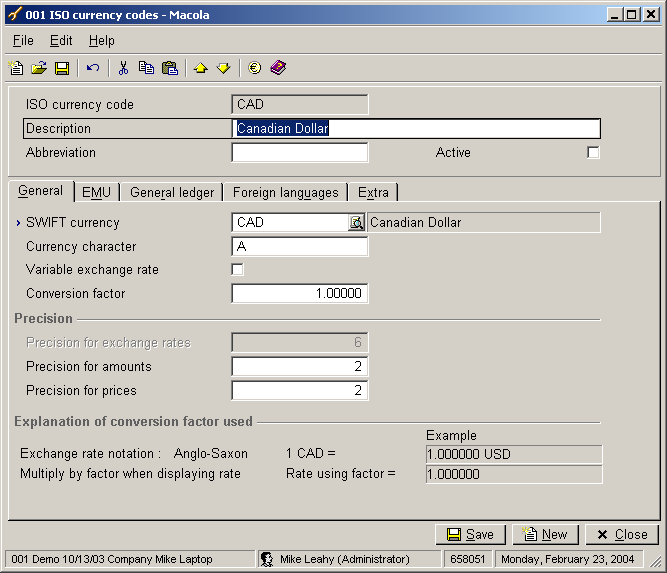Switch to the Extra tab

coord(373,192)
